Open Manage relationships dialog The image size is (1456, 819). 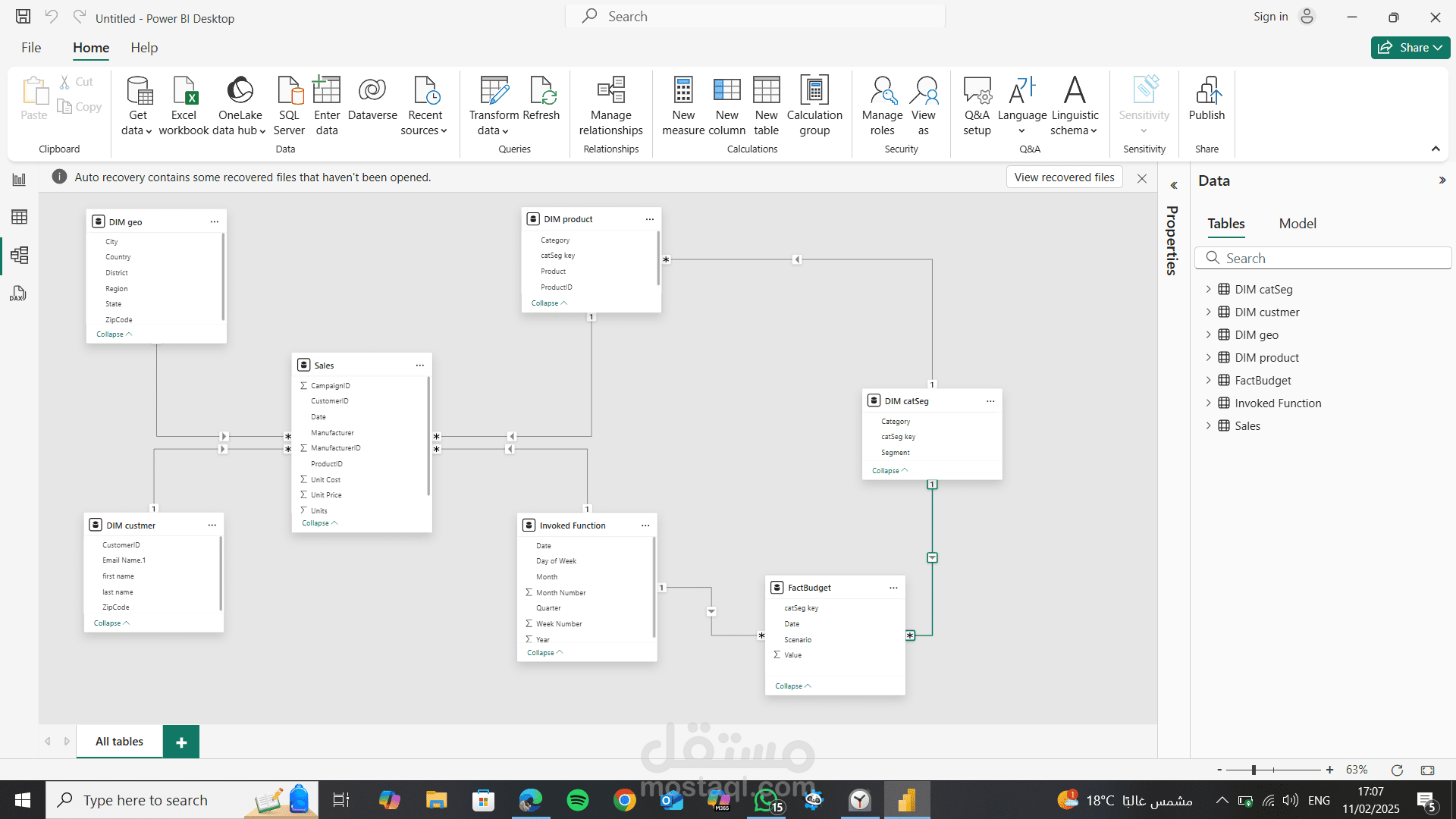(x=610, y=106)
